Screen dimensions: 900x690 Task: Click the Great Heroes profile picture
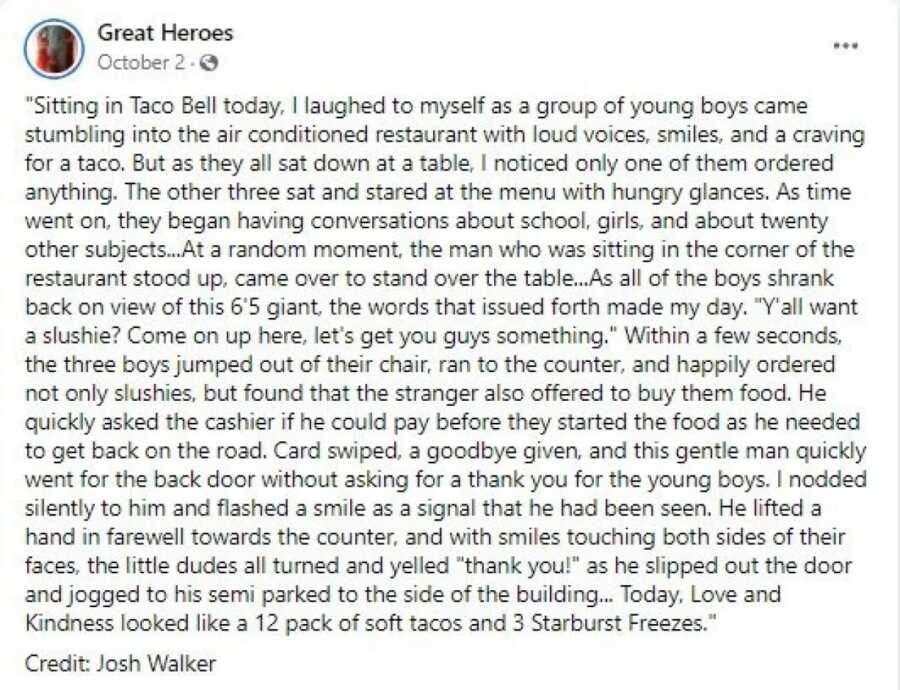54,48
